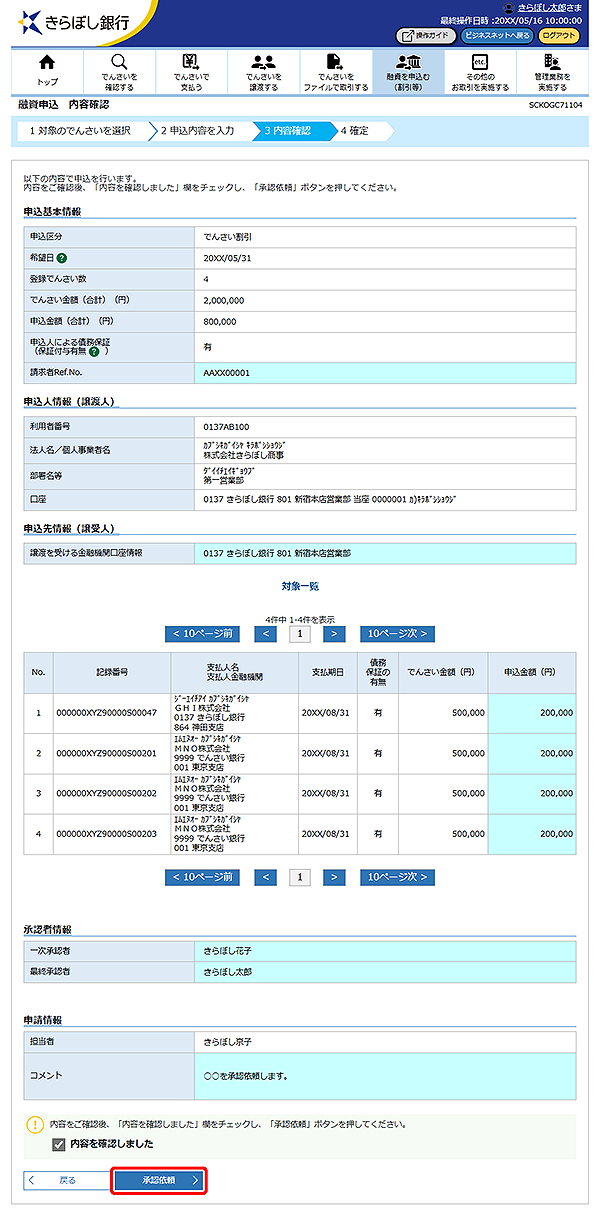Jump 10ページ次 in the lower pagination
The image size is (600, 1216).
tap(397, 877)
